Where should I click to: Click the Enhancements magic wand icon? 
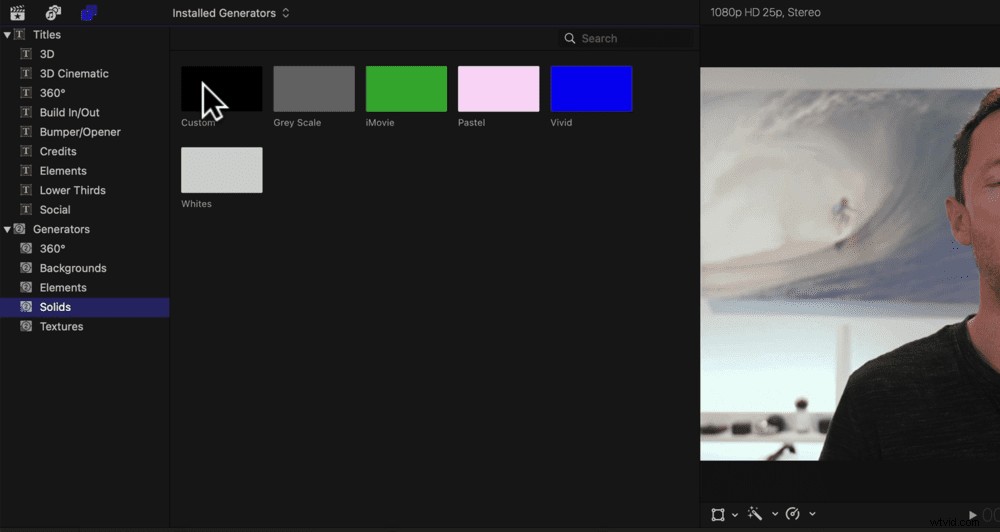(x=755, y=514)
